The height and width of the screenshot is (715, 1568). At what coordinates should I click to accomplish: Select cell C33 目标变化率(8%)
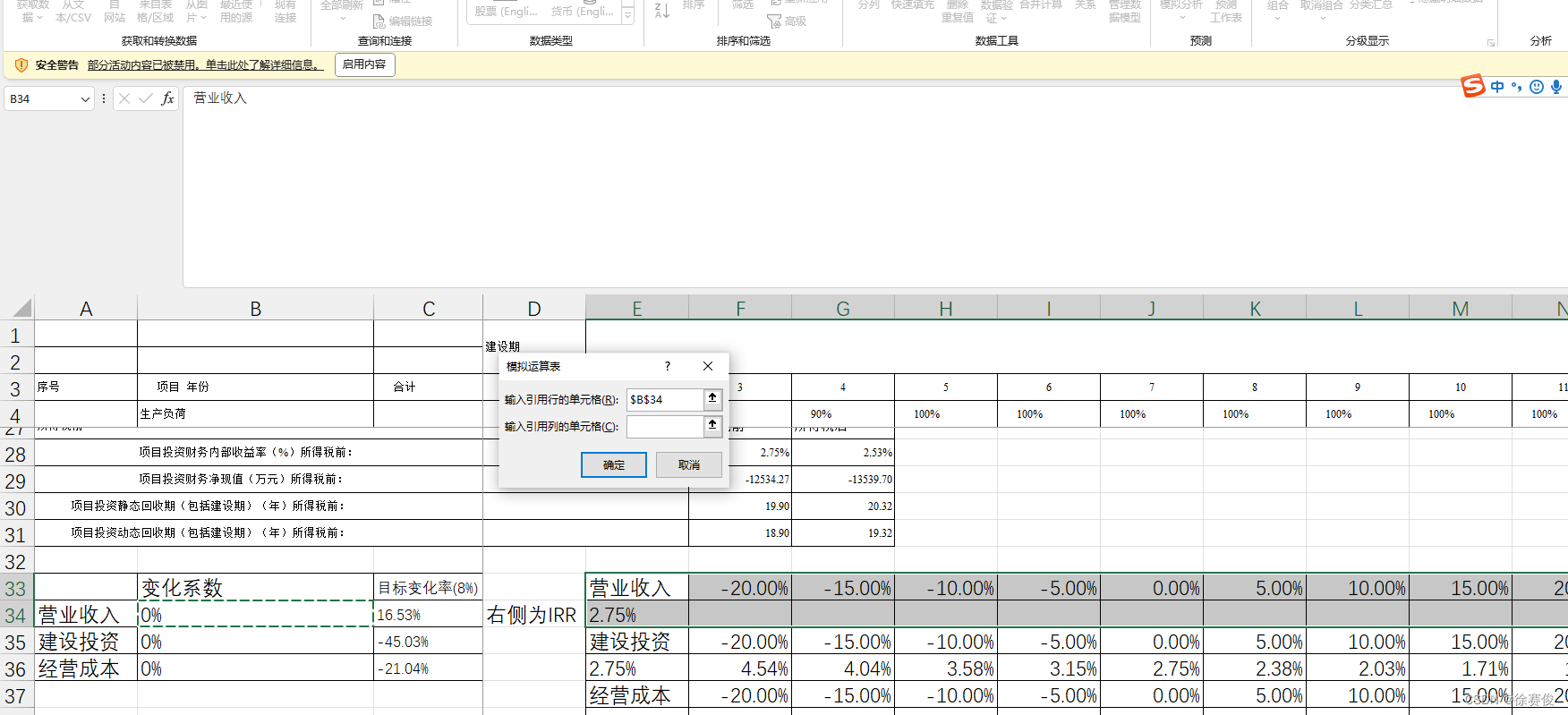tap(428, 588)
